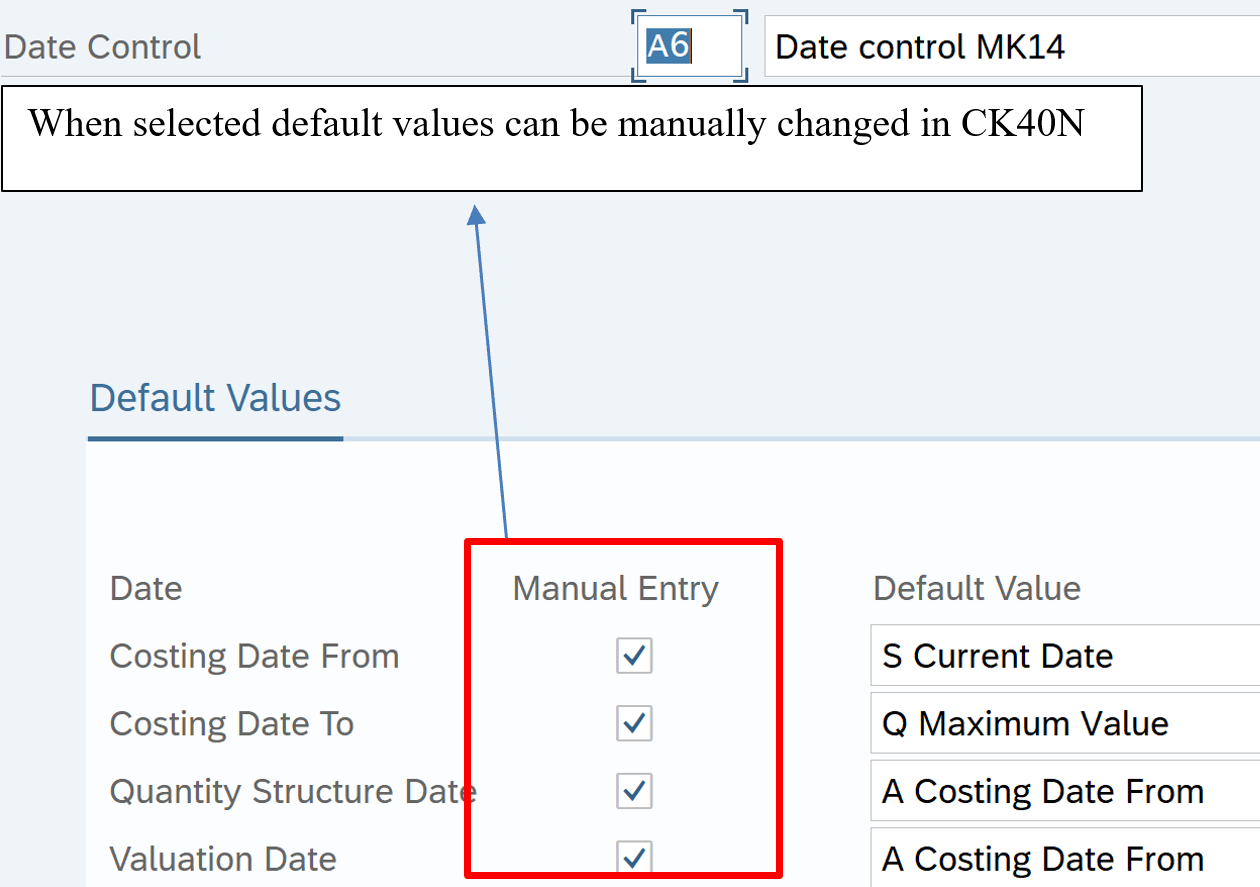Click the 'Date Control' field label
Image resolution: width=1260 pixels, height=887 pixels.
click(x=103, y=47)
